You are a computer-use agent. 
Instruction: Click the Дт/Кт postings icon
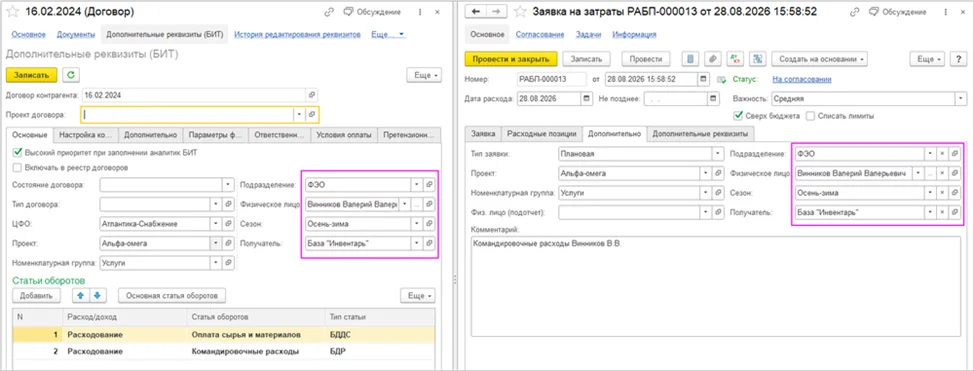pyautogui.click(x=735, y=59)
